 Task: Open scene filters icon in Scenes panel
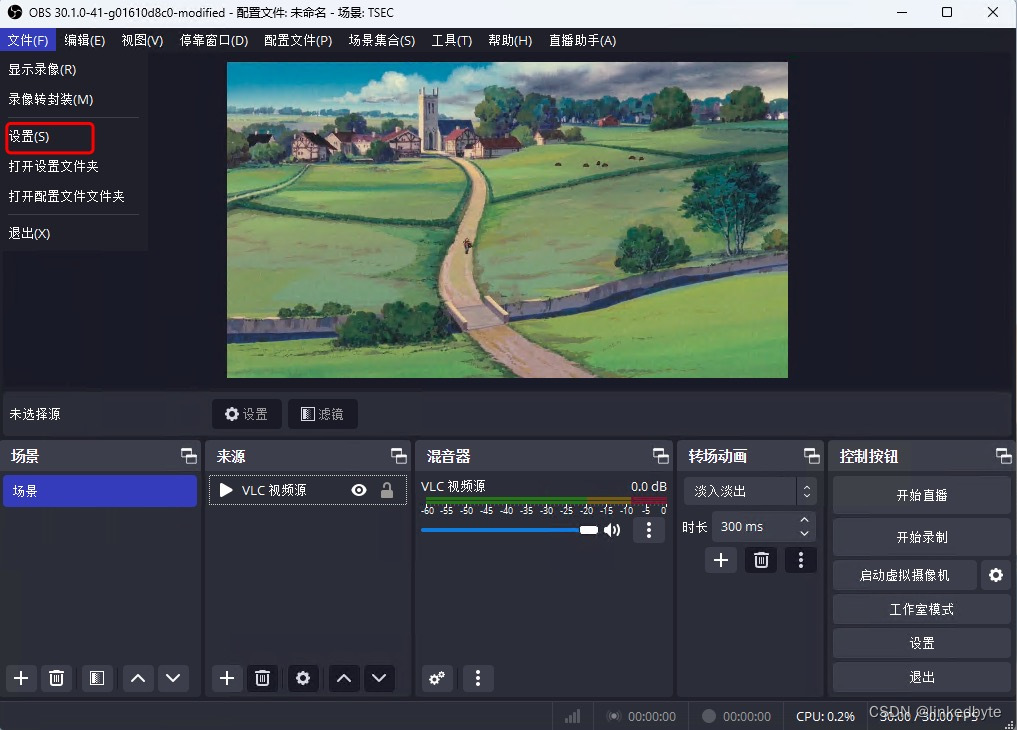click(x=97, y=678)
